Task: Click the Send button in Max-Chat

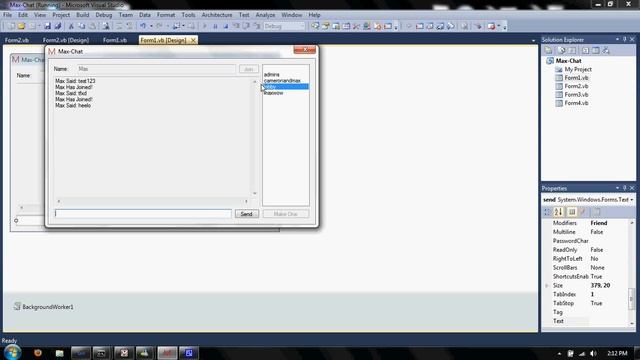Action: (x=247, y=214)
